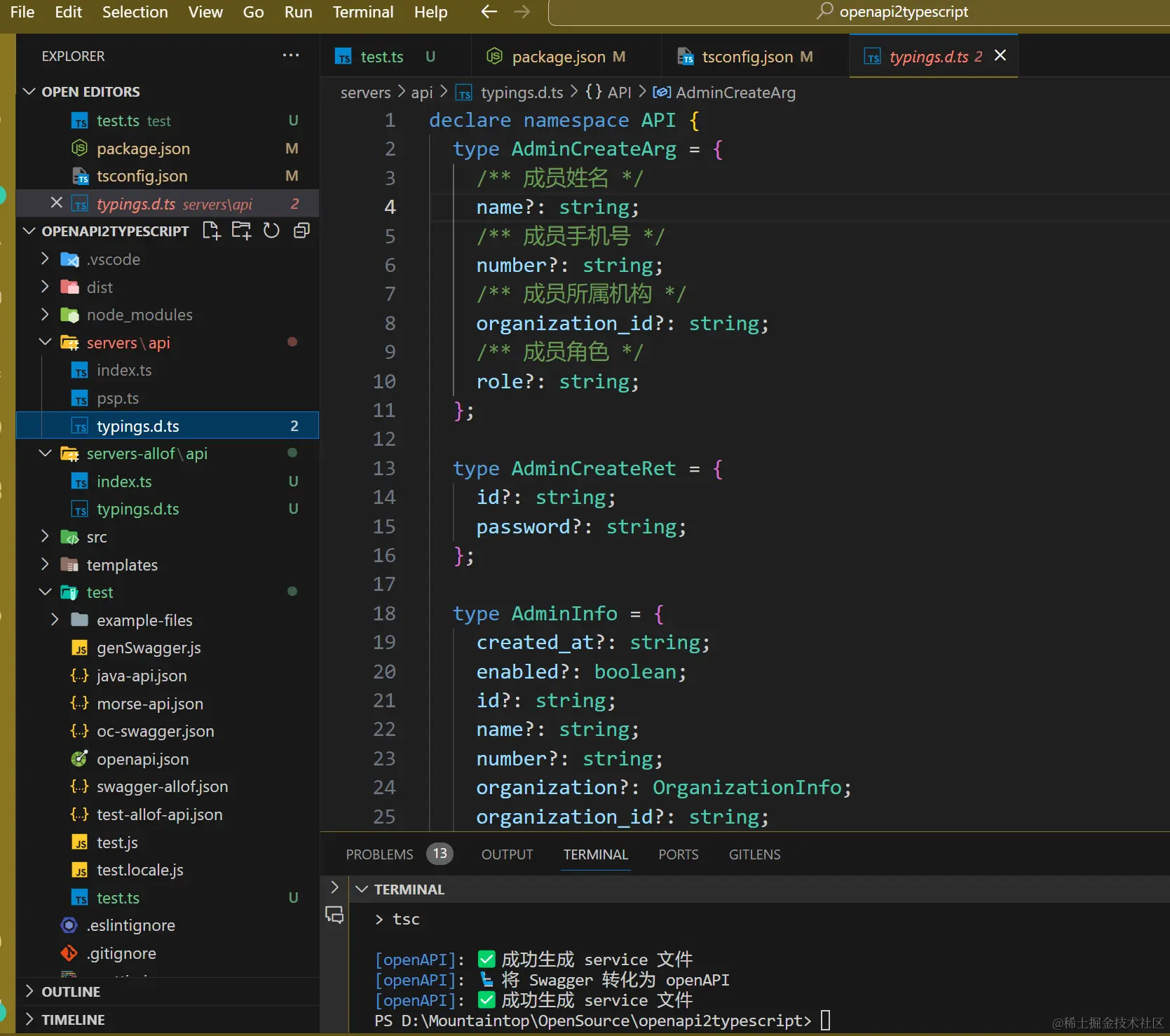The height and width of the screenshot is (1036, 1170).
Task: Click the API namespace braces breadcrumb icon
Action: (594, 92)
